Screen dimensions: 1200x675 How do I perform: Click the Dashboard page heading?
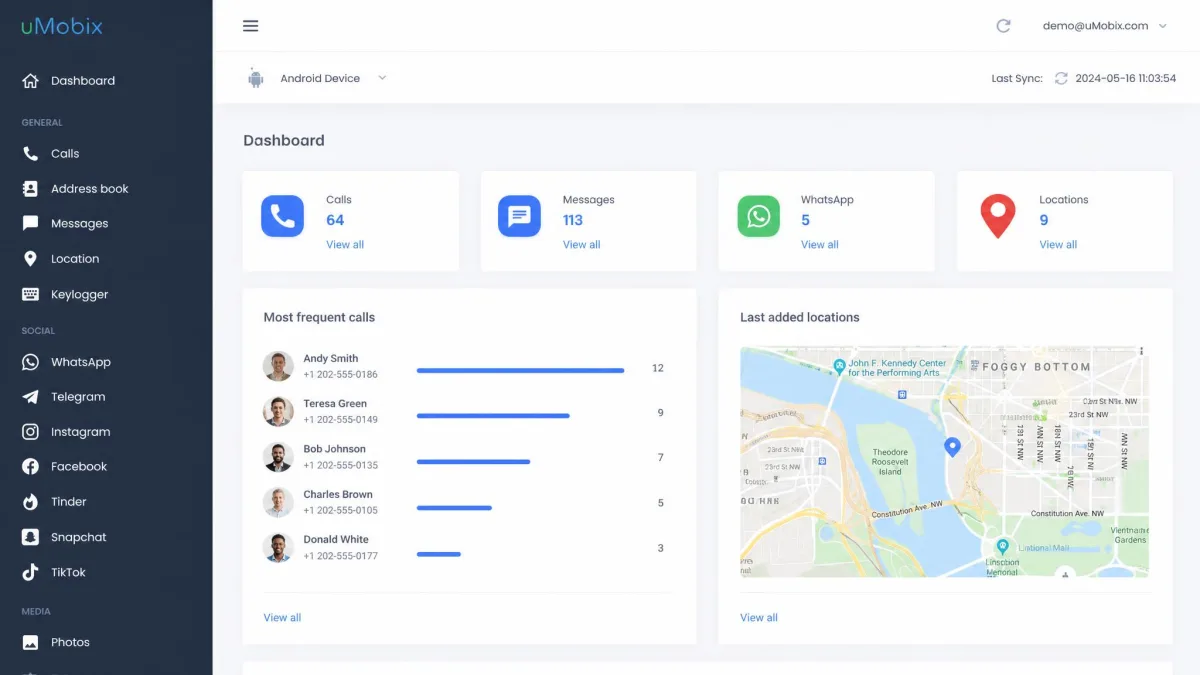pyautogui.click(x=284, y=141)
